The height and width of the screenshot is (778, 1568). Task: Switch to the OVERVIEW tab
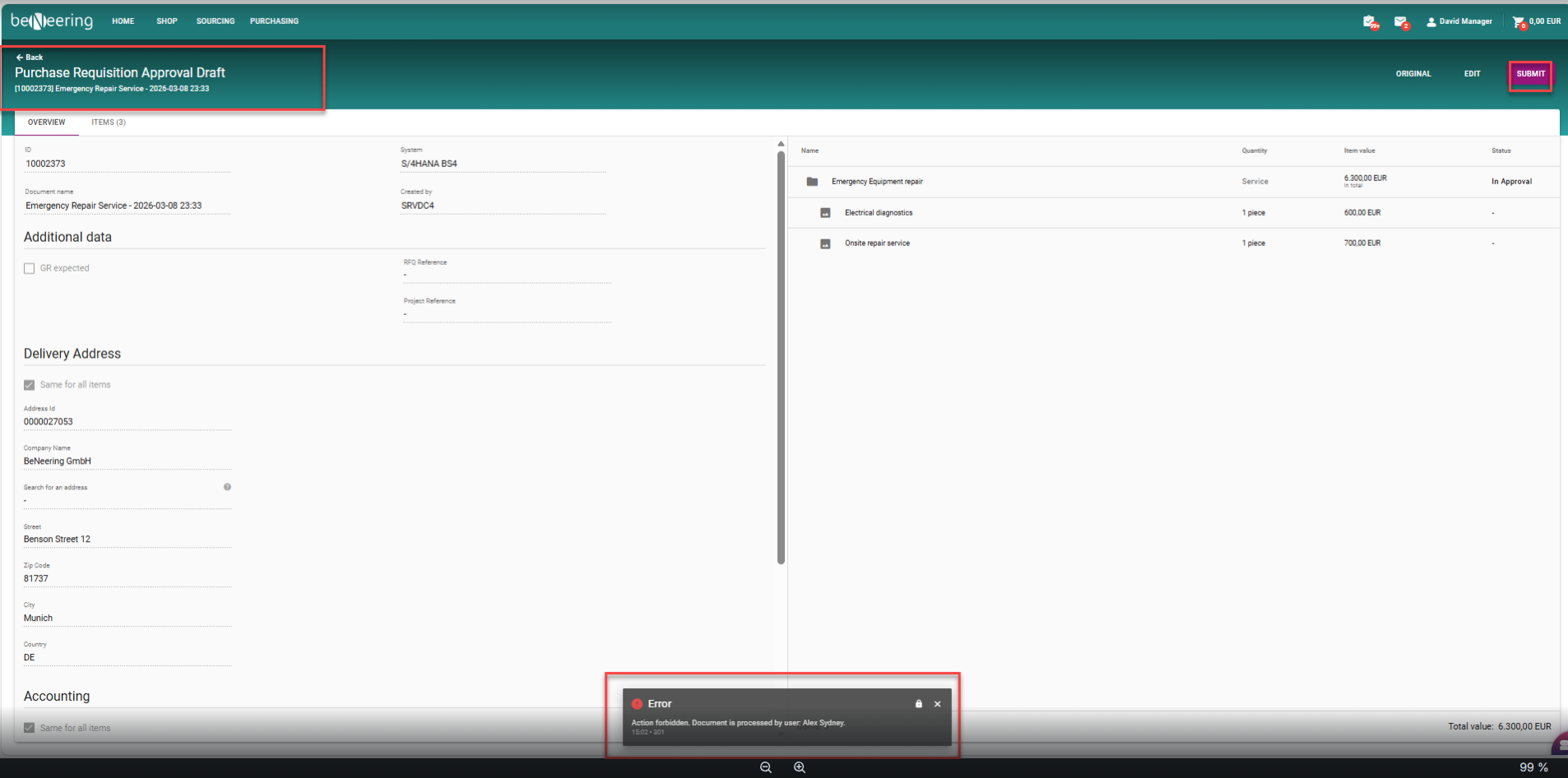[47, 123]
